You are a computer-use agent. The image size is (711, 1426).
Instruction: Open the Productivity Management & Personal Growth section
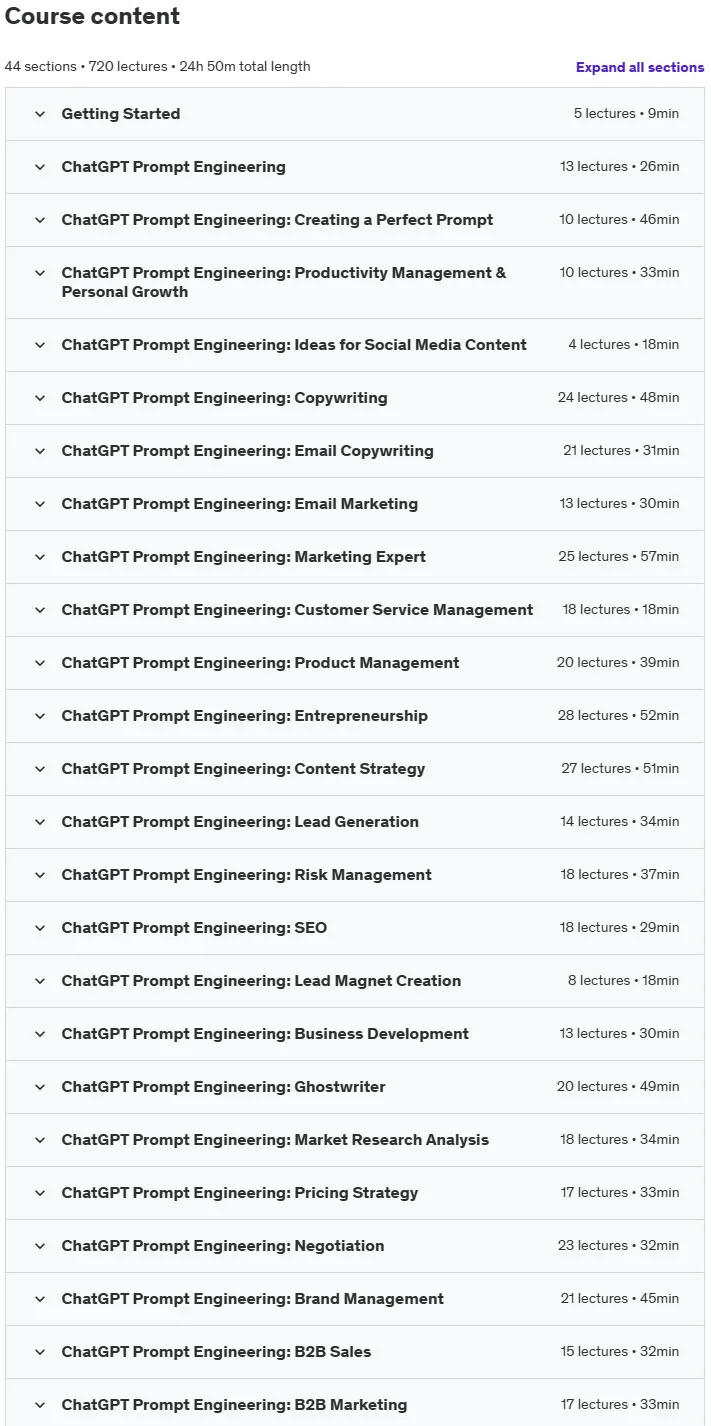[355, 282]
